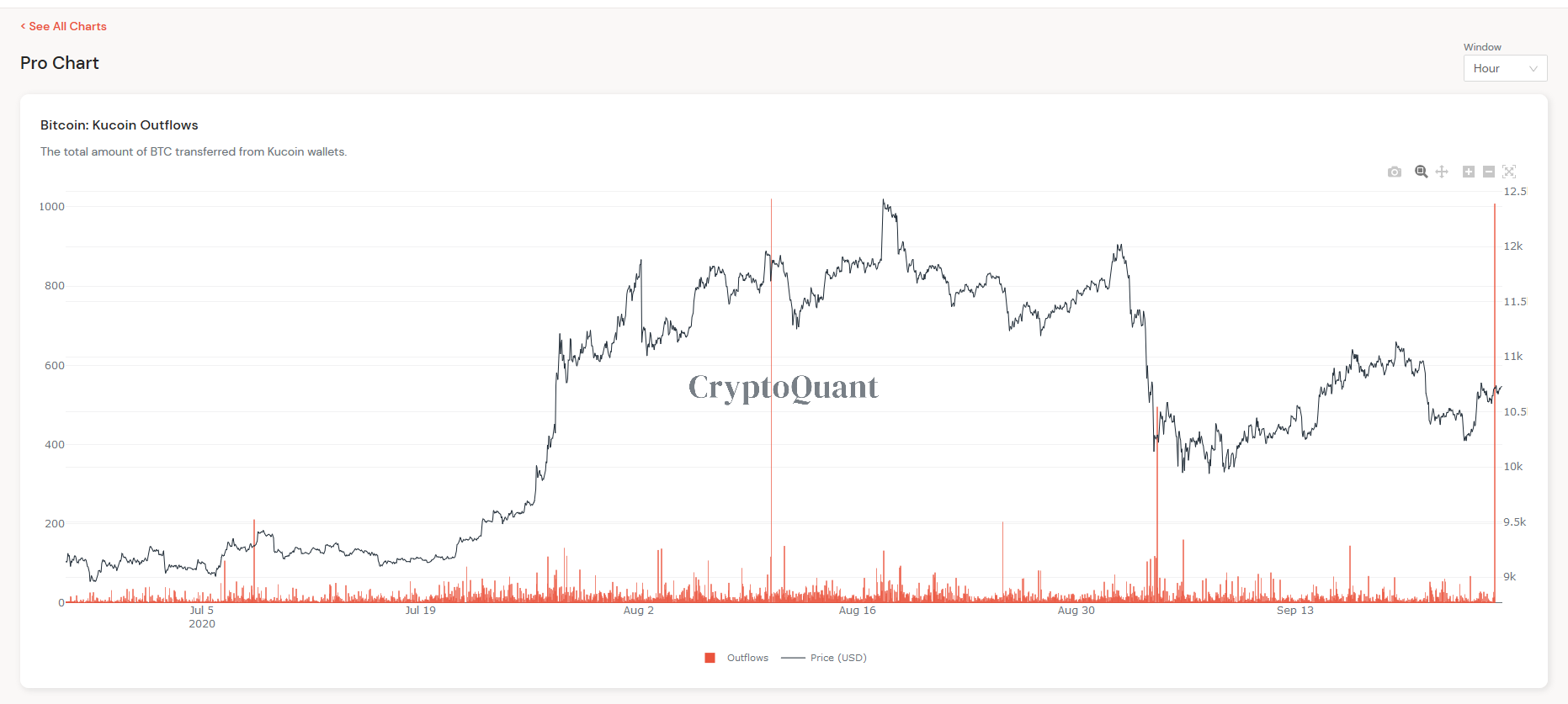
Task: Download the chart as a camera snapshot image
Action: click(x=1395, y=172)
